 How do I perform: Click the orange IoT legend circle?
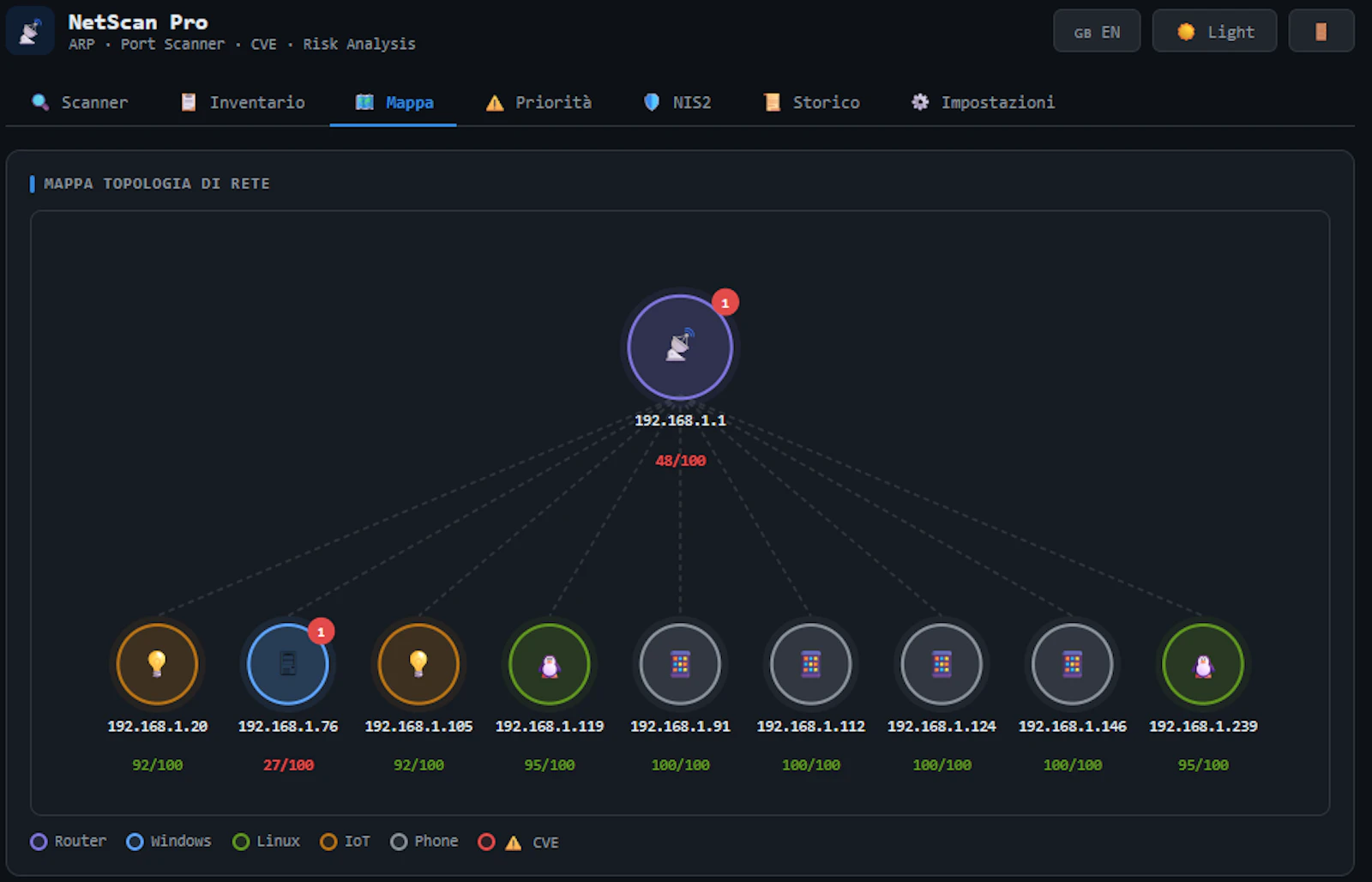point(328,842)
